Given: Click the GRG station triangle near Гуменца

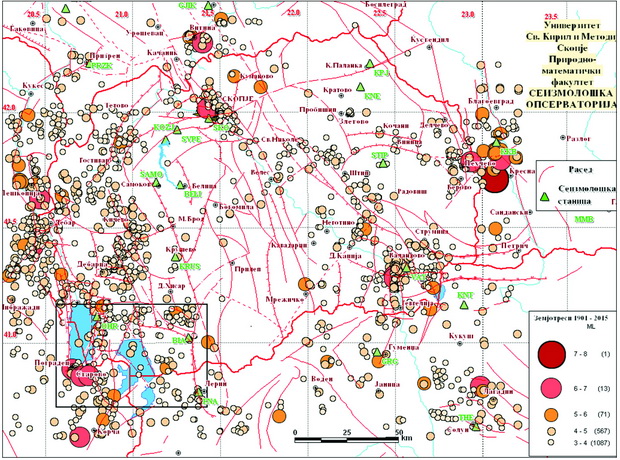Looking at the screenshot, I should coord(377,352).
